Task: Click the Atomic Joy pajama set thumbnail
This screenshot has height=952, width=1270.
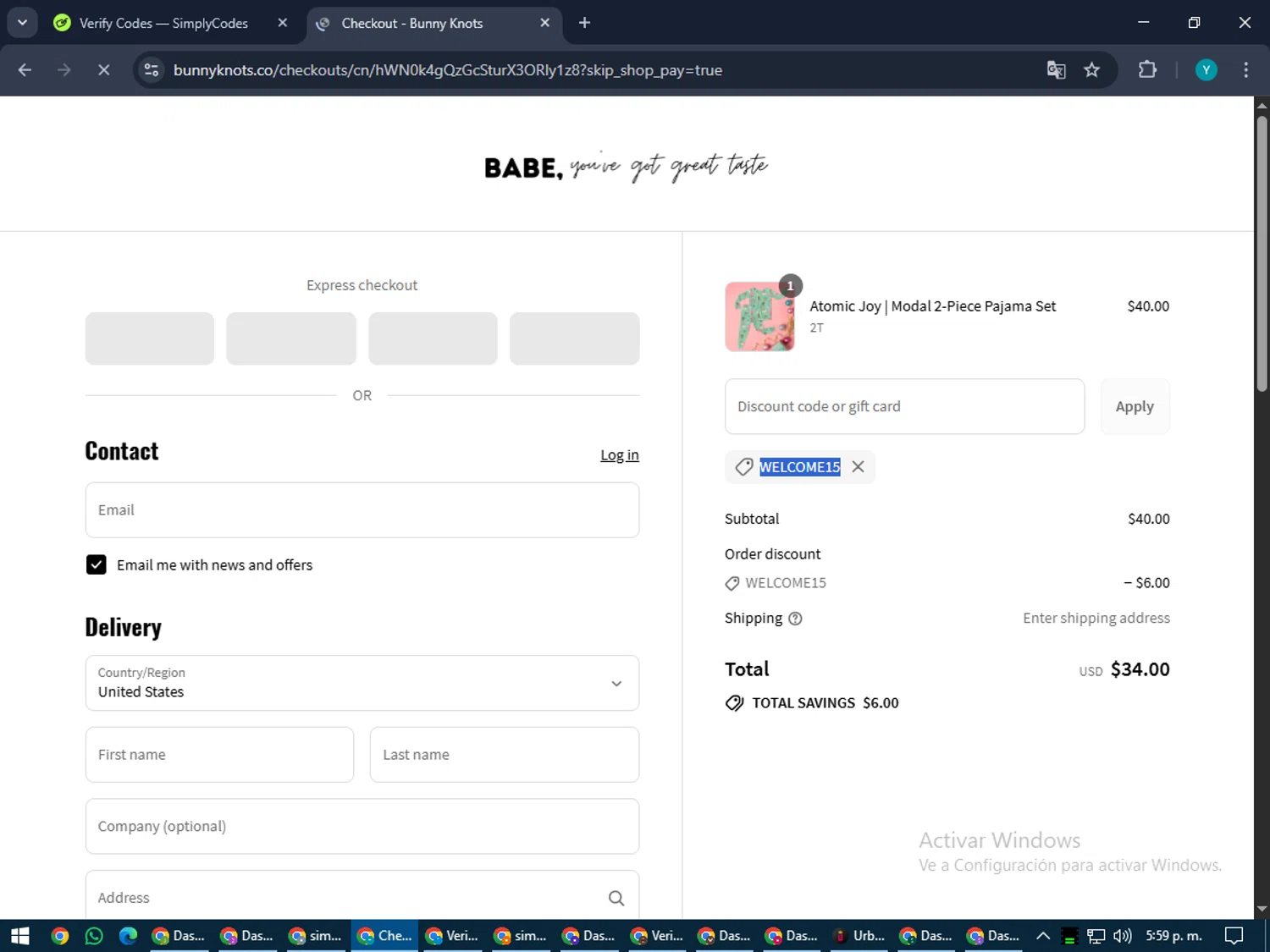Action: click(x=759, y=316)
